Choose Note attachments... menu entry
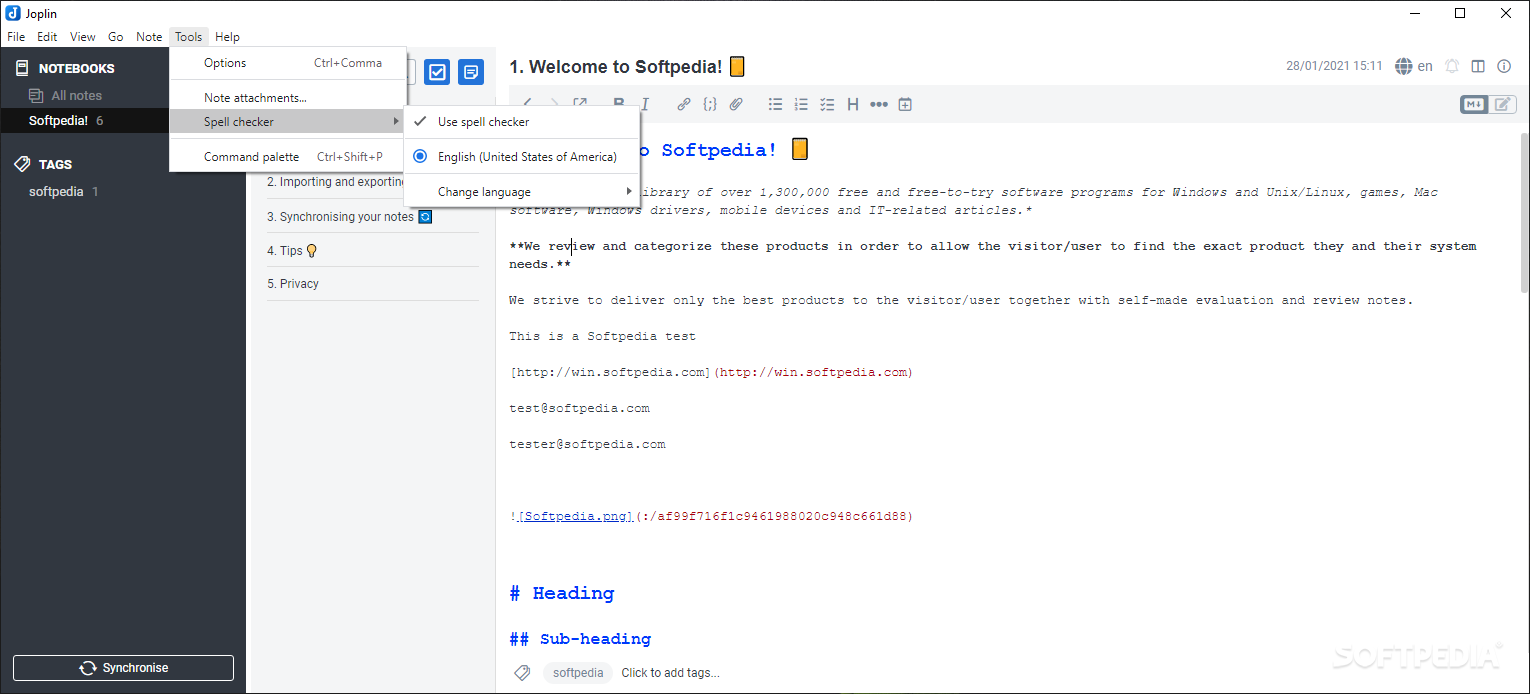 pyautogui.click(x=288, y=97)
